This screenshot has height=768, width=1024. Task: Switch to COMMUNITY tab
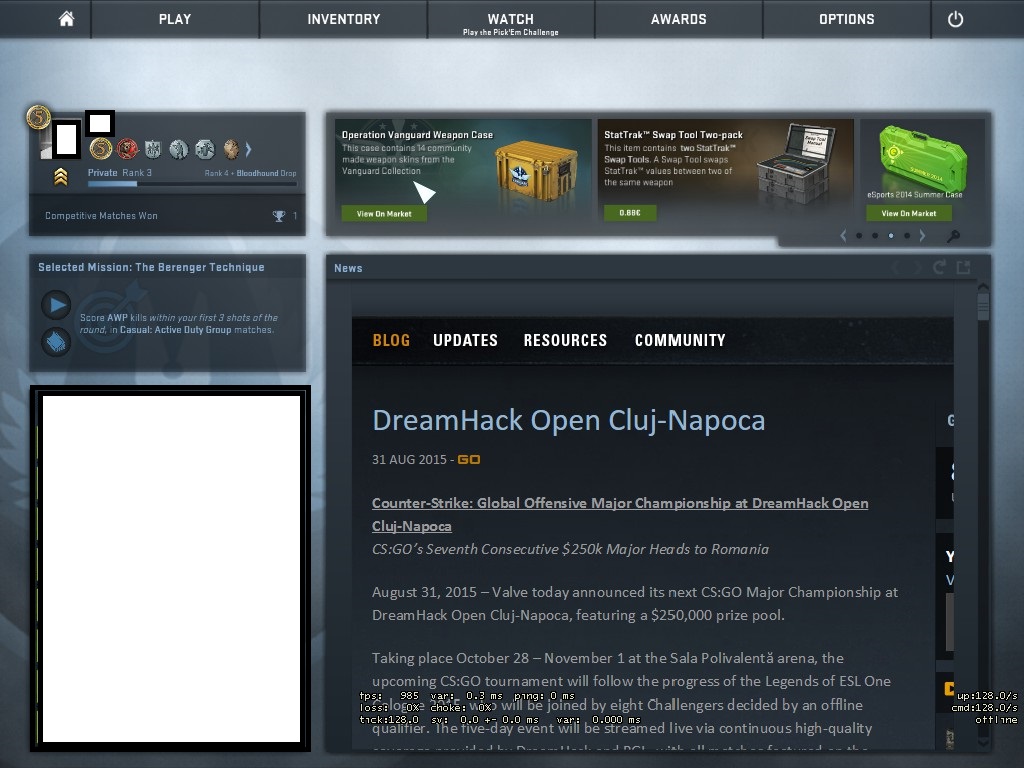click(680, 340)
